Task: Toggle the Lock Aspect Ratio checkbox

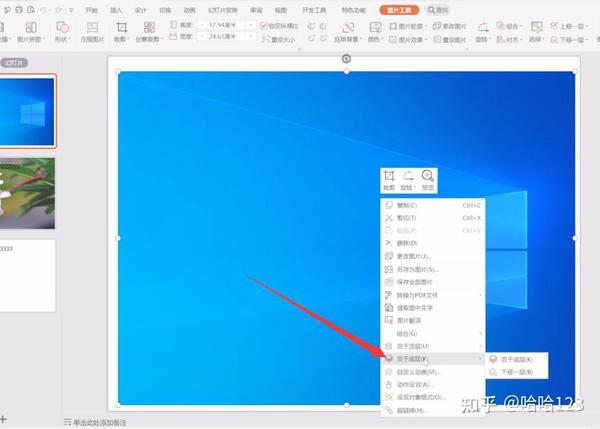Action: click(263, 26)
